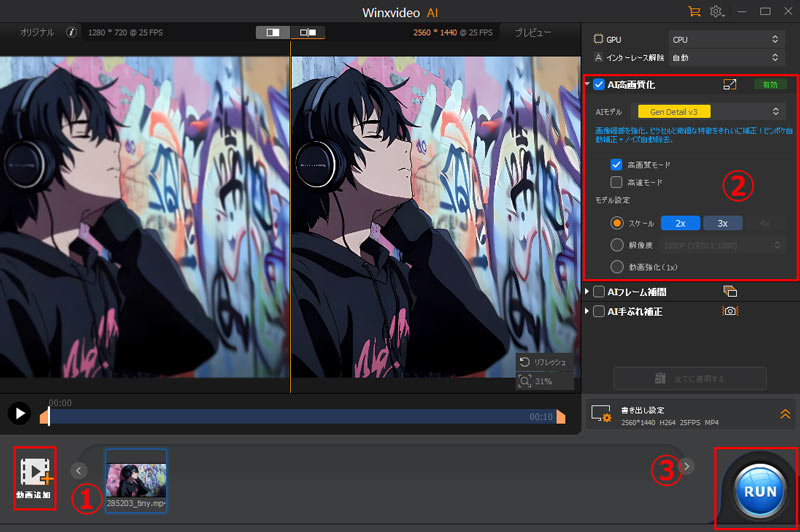Image resolution: width=800 pixels, height=532 pixels.
Task: Click the AI高画質化 resize icon
Action: (x=729, y=86)
